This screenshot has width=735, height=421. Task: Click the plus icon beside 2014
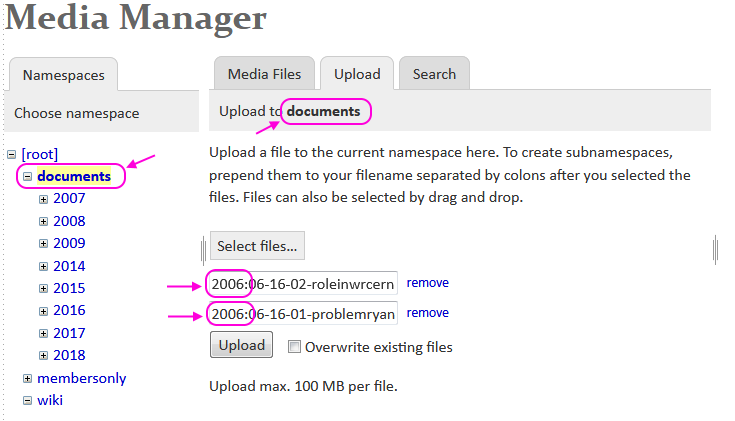[43, 266]
